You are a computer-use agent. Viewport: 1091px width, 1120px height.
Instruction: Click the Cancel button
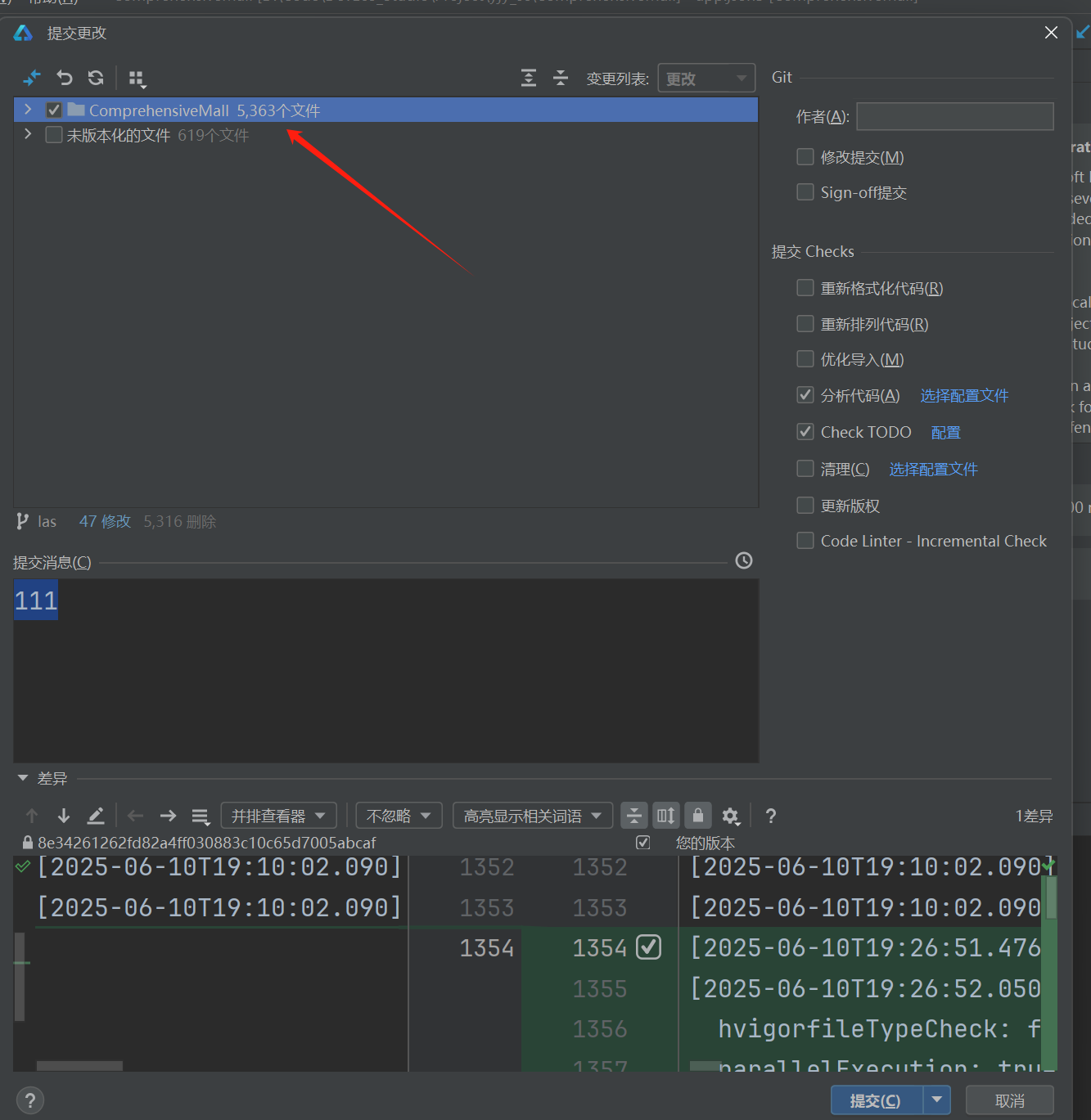[x=1010, y=1100]
